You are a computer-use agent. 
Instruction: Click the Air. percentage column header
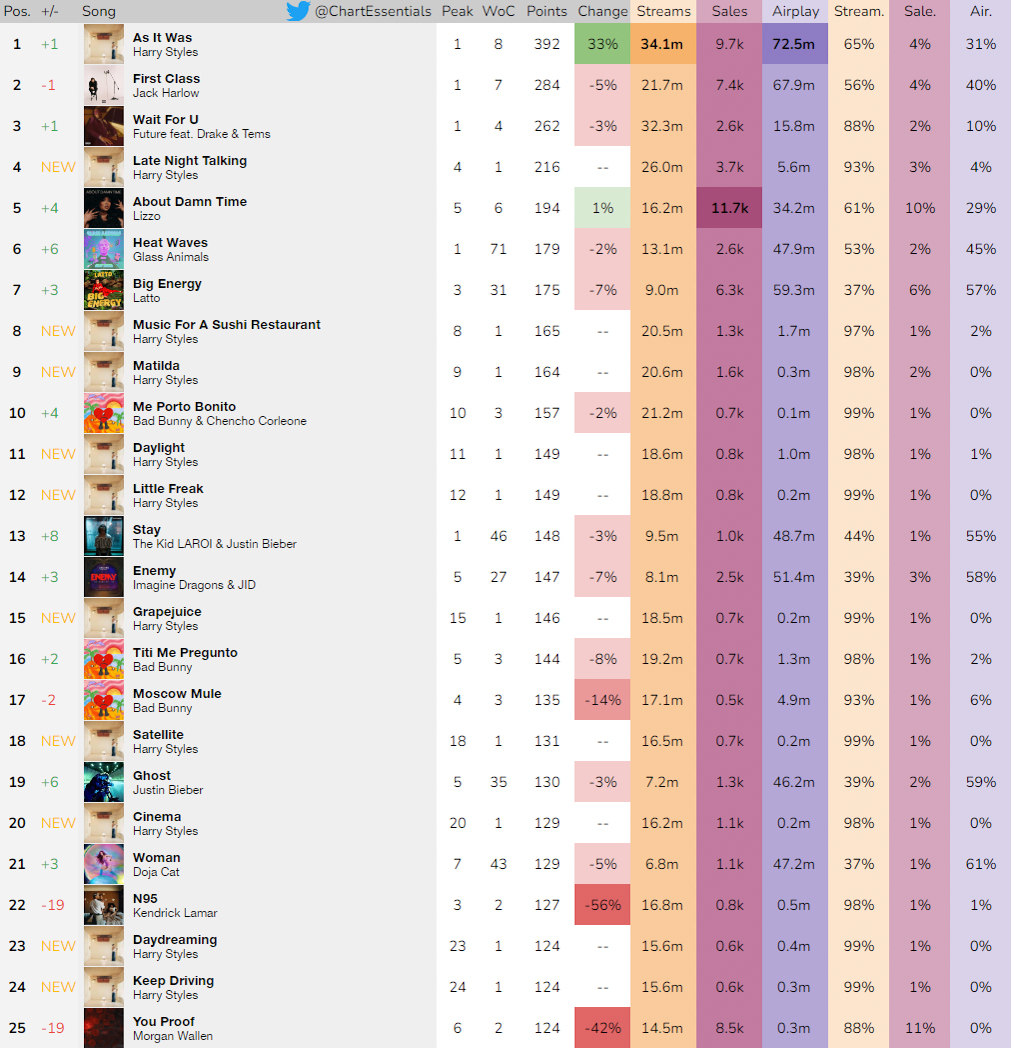(980, 11)
